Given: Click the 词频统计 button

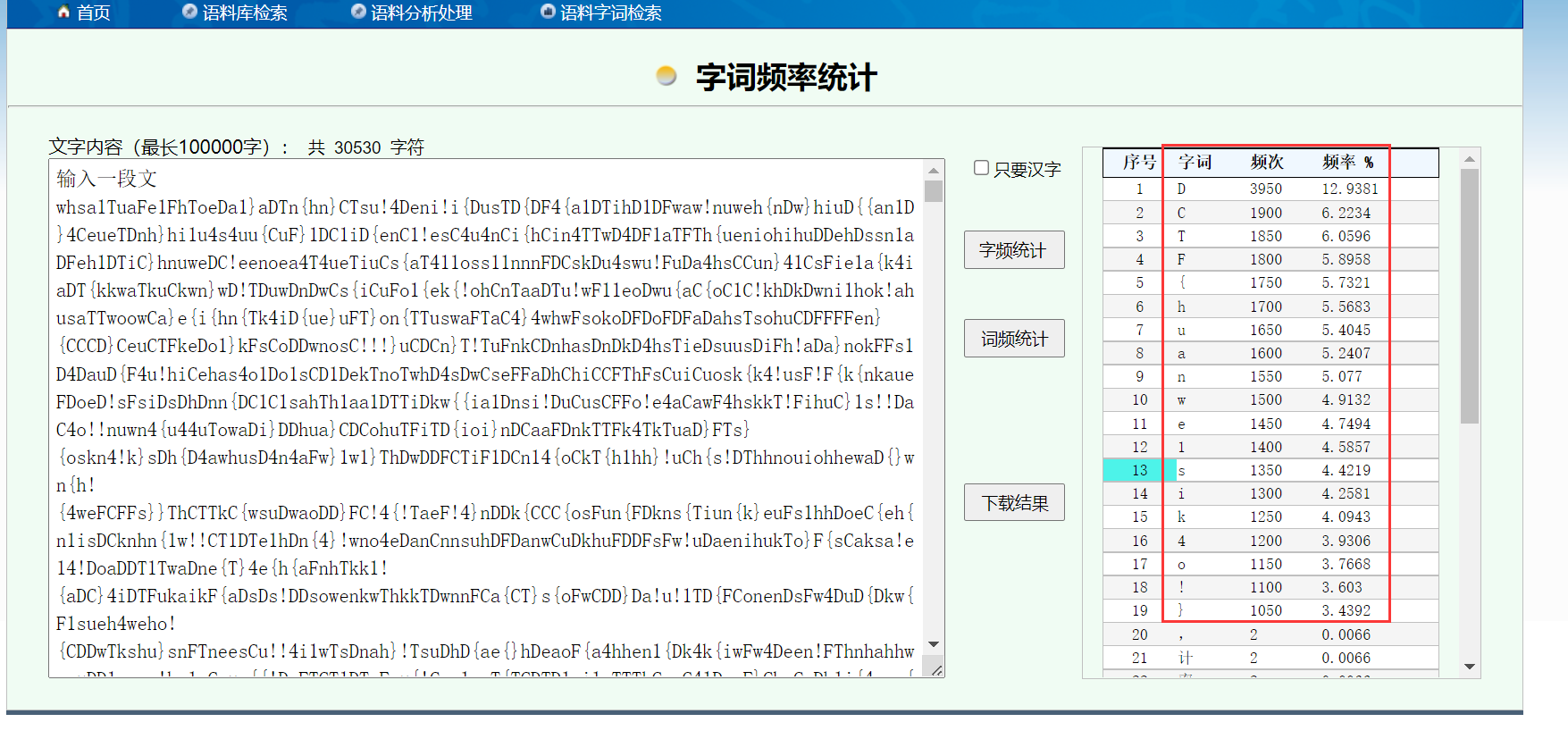Looking at the screenshot, I should coord(1014,339).
